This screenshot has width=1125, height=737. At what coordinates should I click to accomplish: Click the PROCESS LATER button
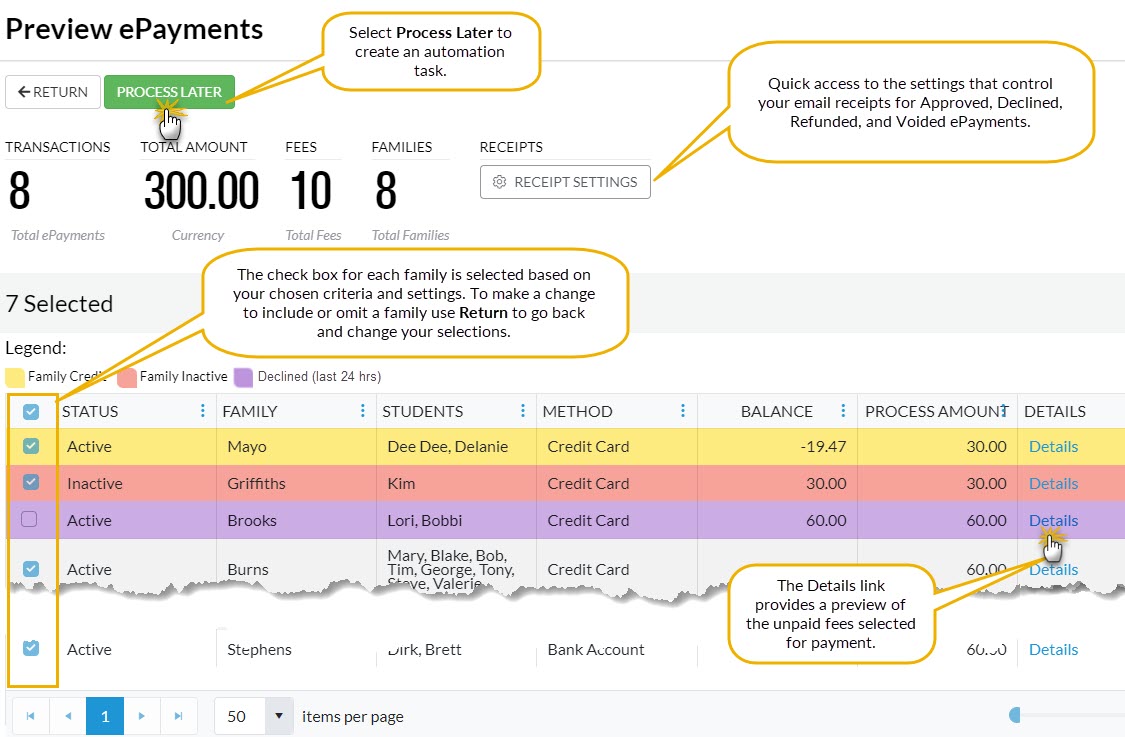tap(169, 91)
